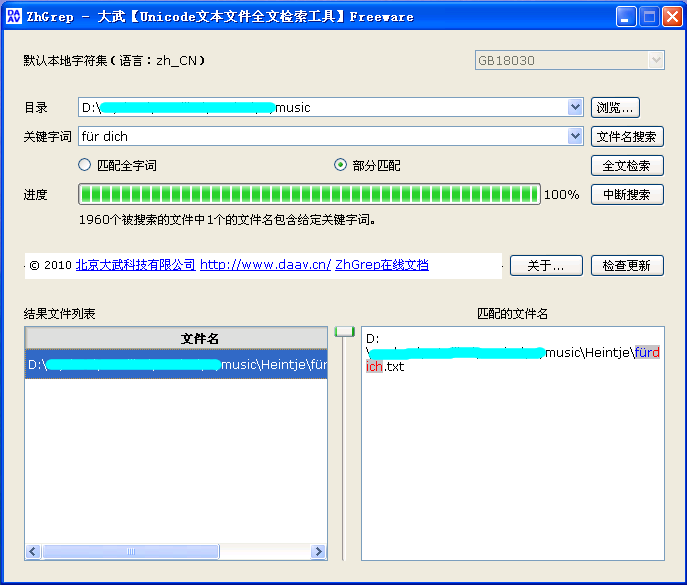This screenshot has height=585, width=687.
Task: Click the right arrow of the result list scrollbar
Action: click(x=319, y=551)
